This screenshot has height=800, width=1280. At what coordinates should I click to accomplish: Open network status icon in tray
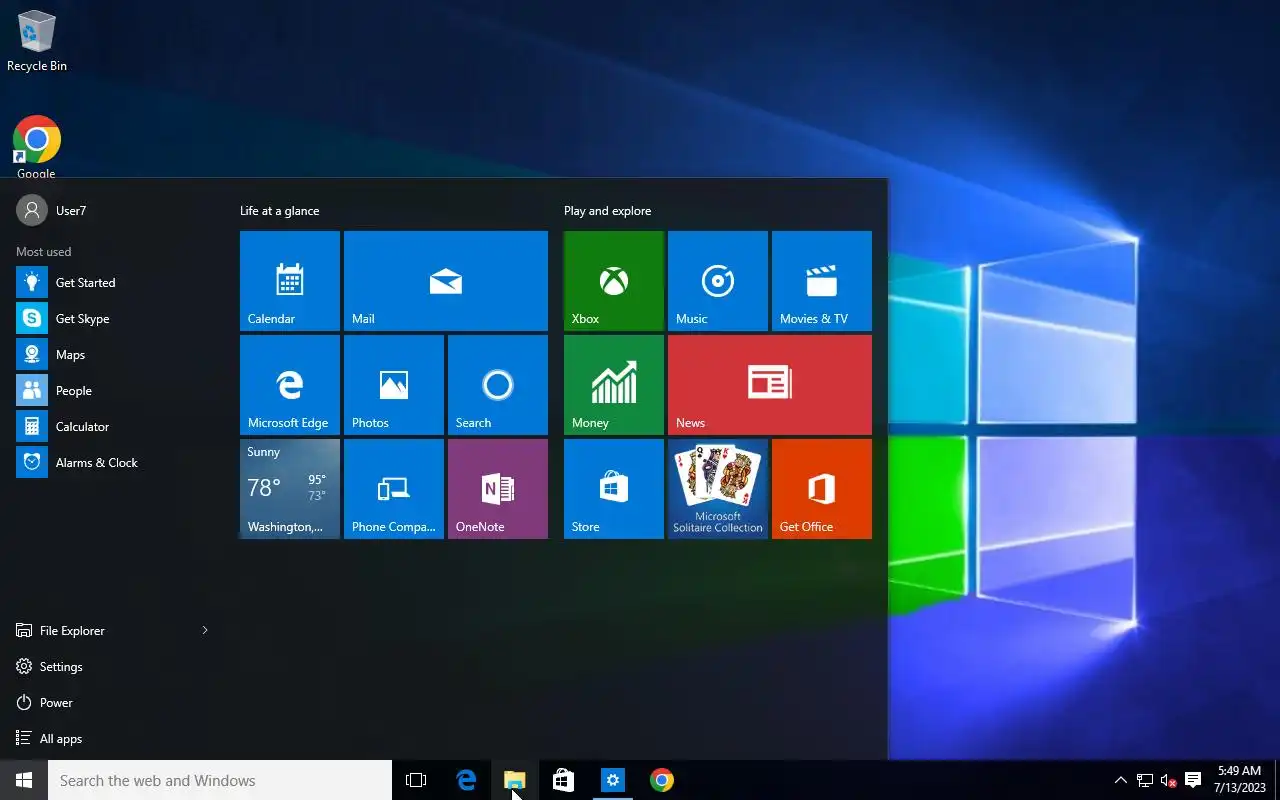pos(1145,780)
